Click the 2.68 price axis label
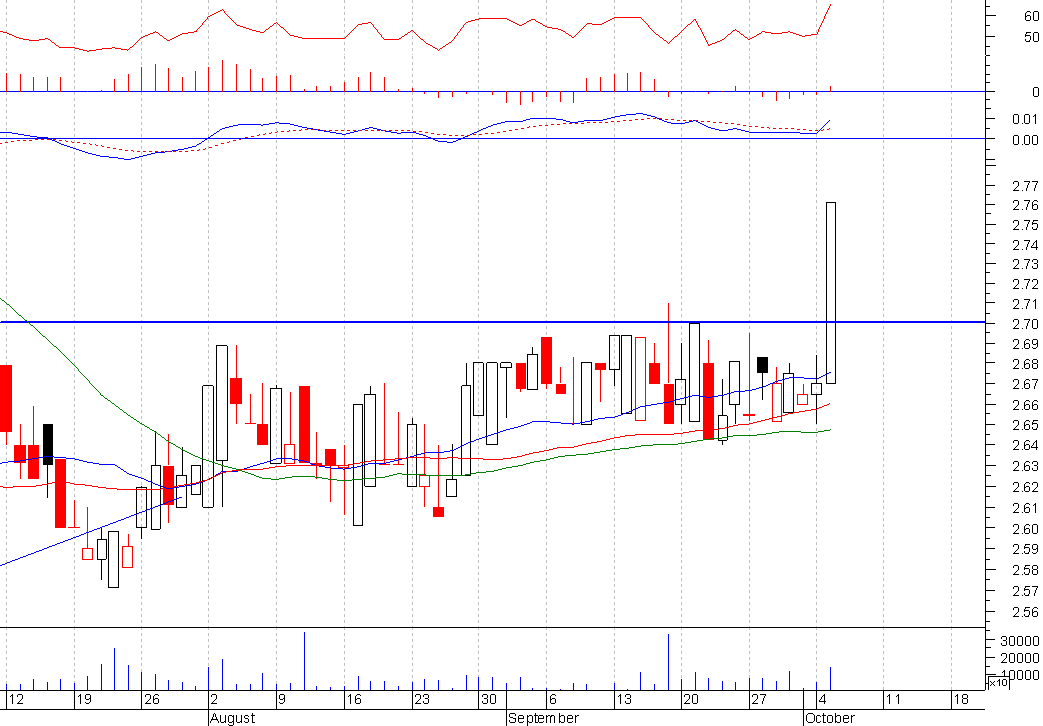 1025,365
